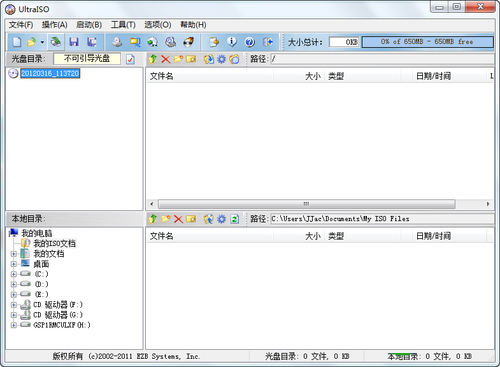
Task: Click the Save floppy disk icon
Action: pos(74,42)
